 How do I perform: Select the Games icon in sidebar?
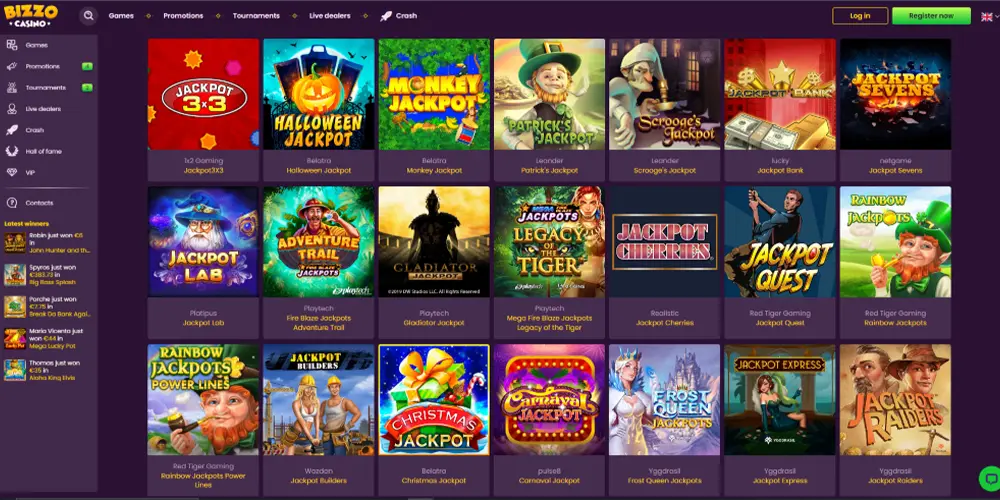coord(11,45)
